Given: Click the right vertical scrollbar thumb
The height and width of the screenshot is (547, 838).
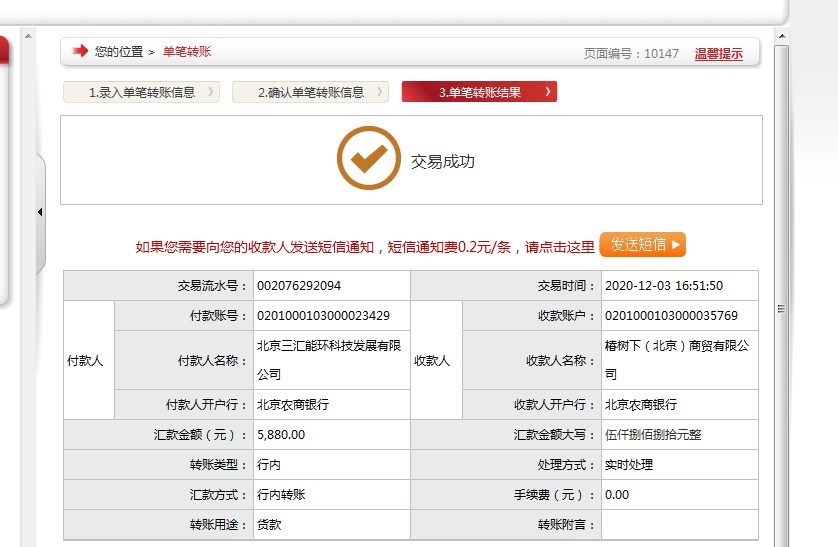Looking at the screenshot, I should (781, 250).
